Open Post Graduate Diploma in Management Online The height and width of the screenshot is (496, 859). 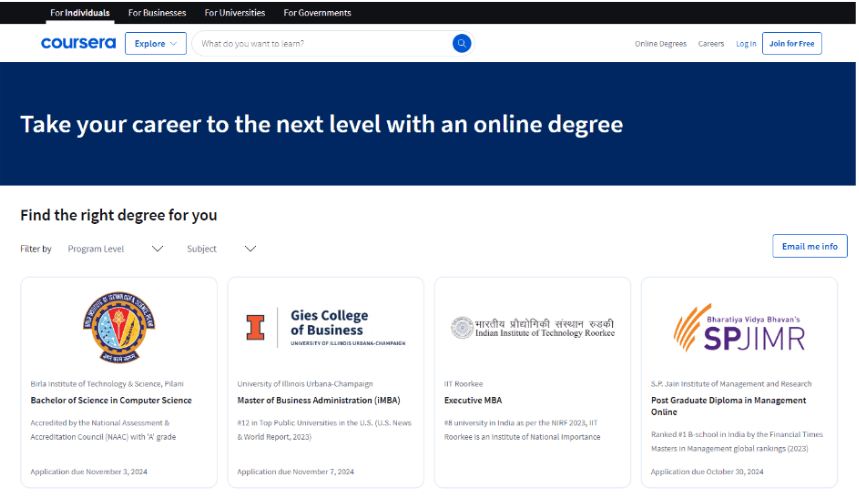tap(729, 406)
